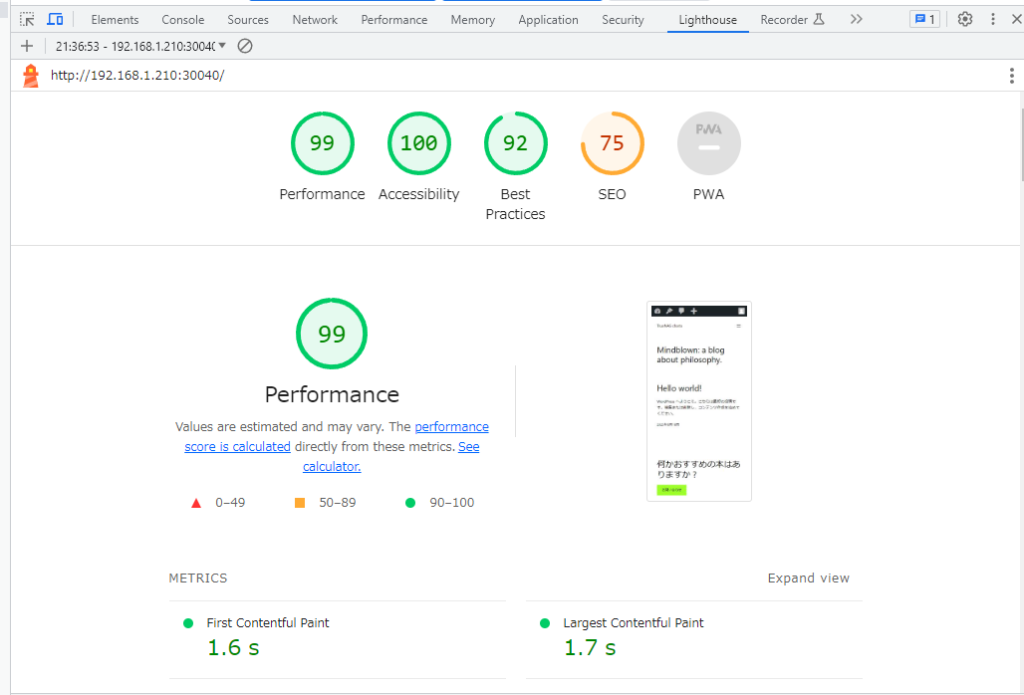Click the plus icon for new report
This screenshot has width=1024, height=695.
(x=27, y=46)
